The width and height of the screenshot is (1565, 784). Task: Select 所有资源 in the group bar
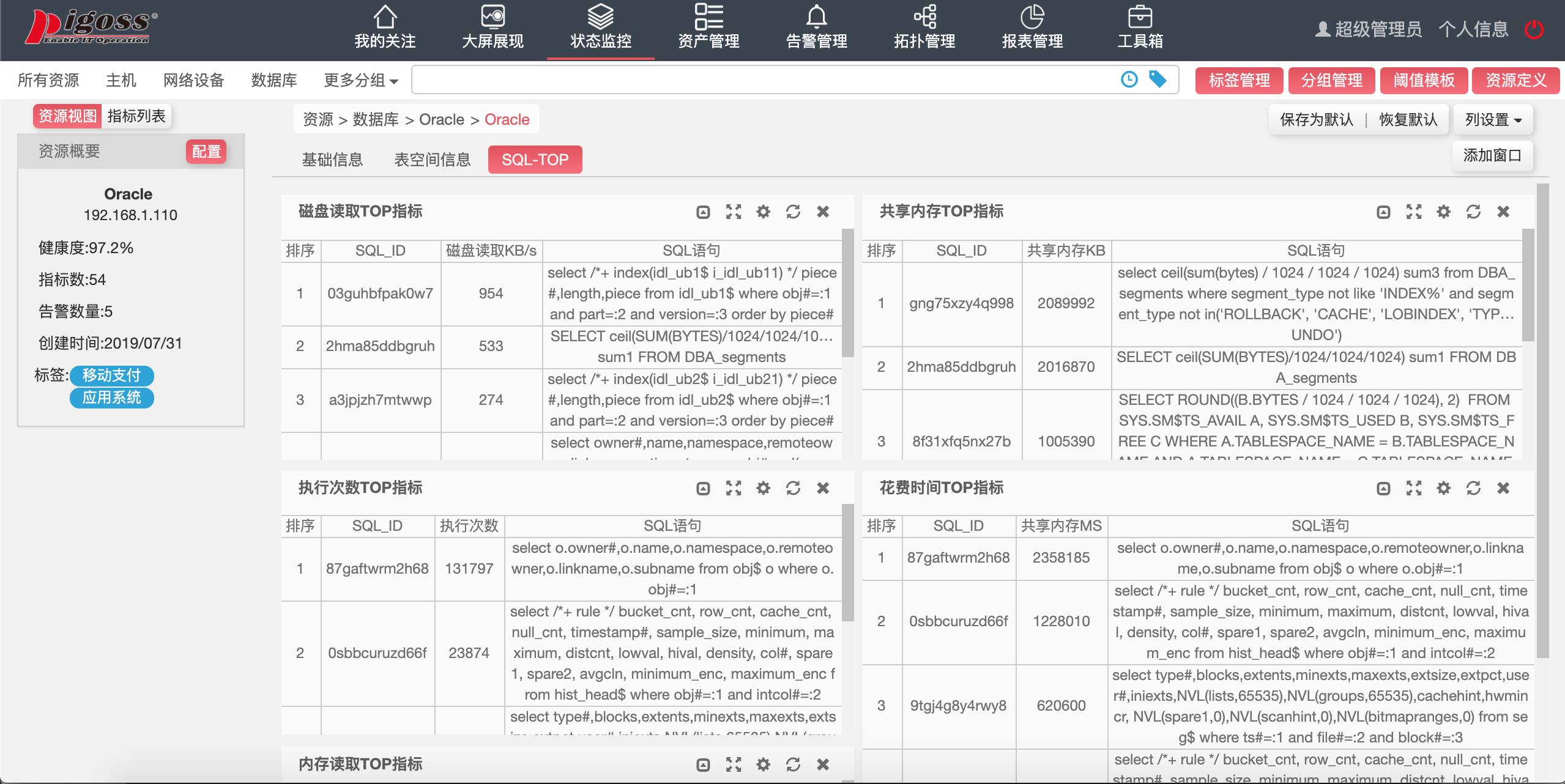48,80
